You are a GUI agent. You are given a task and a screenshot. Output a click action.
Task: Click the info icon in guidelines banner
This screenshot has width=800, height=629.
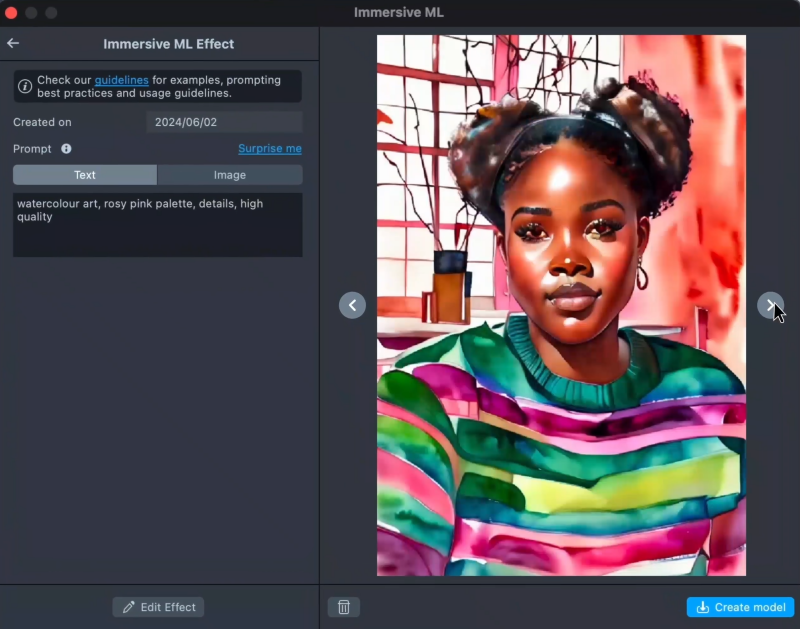coord(25,87)
